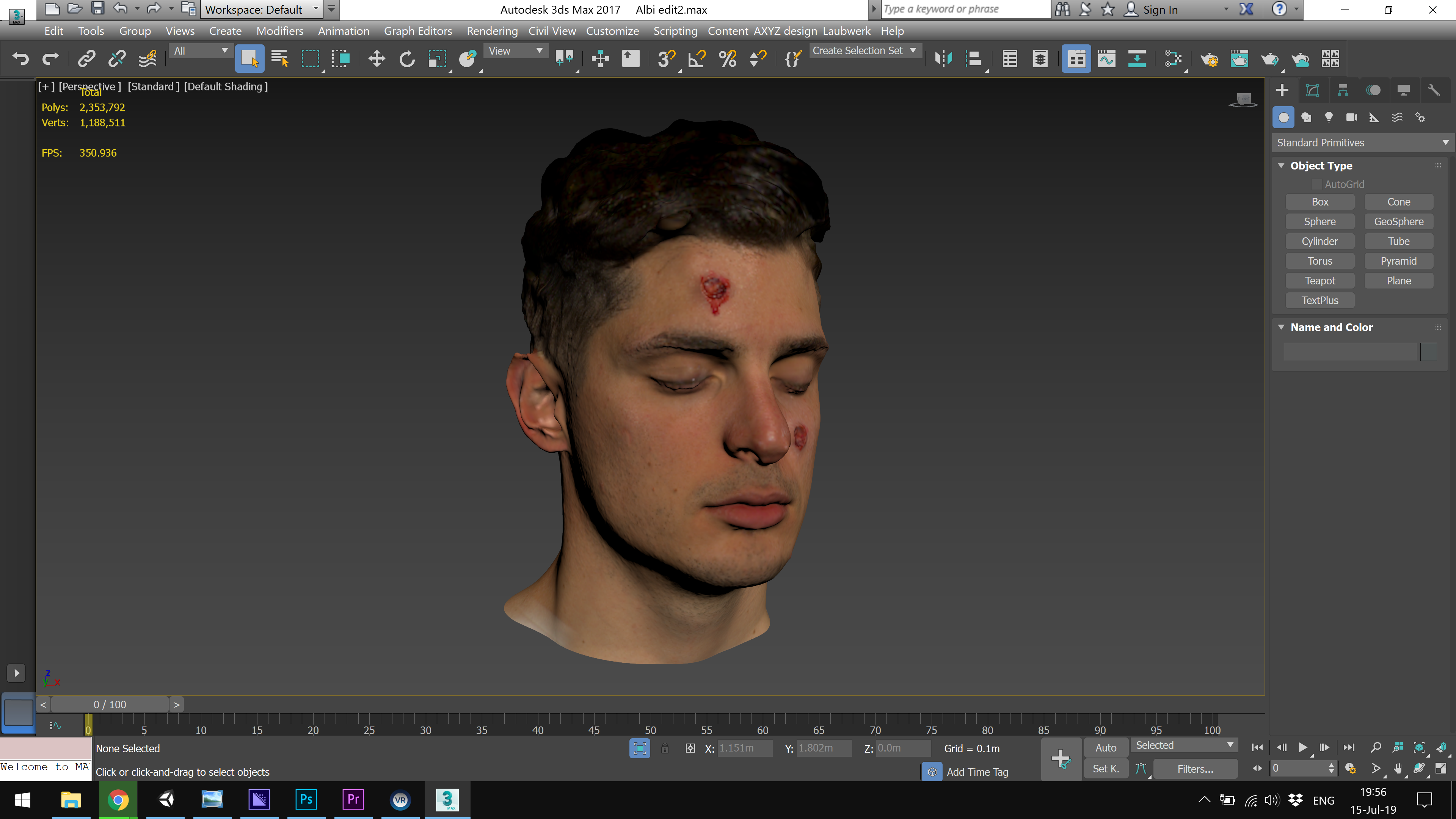Select the Rotate tool
Screen dimensions: 1456x819
[x=407, y=59]
